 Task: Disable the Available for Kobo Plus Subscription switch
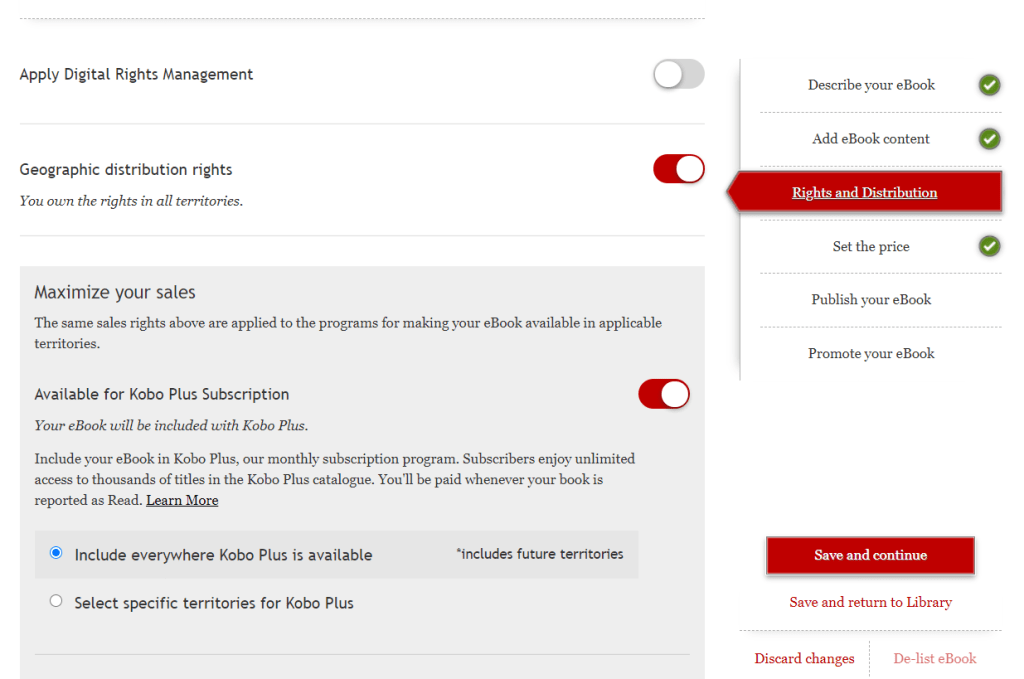coord(664,394)
